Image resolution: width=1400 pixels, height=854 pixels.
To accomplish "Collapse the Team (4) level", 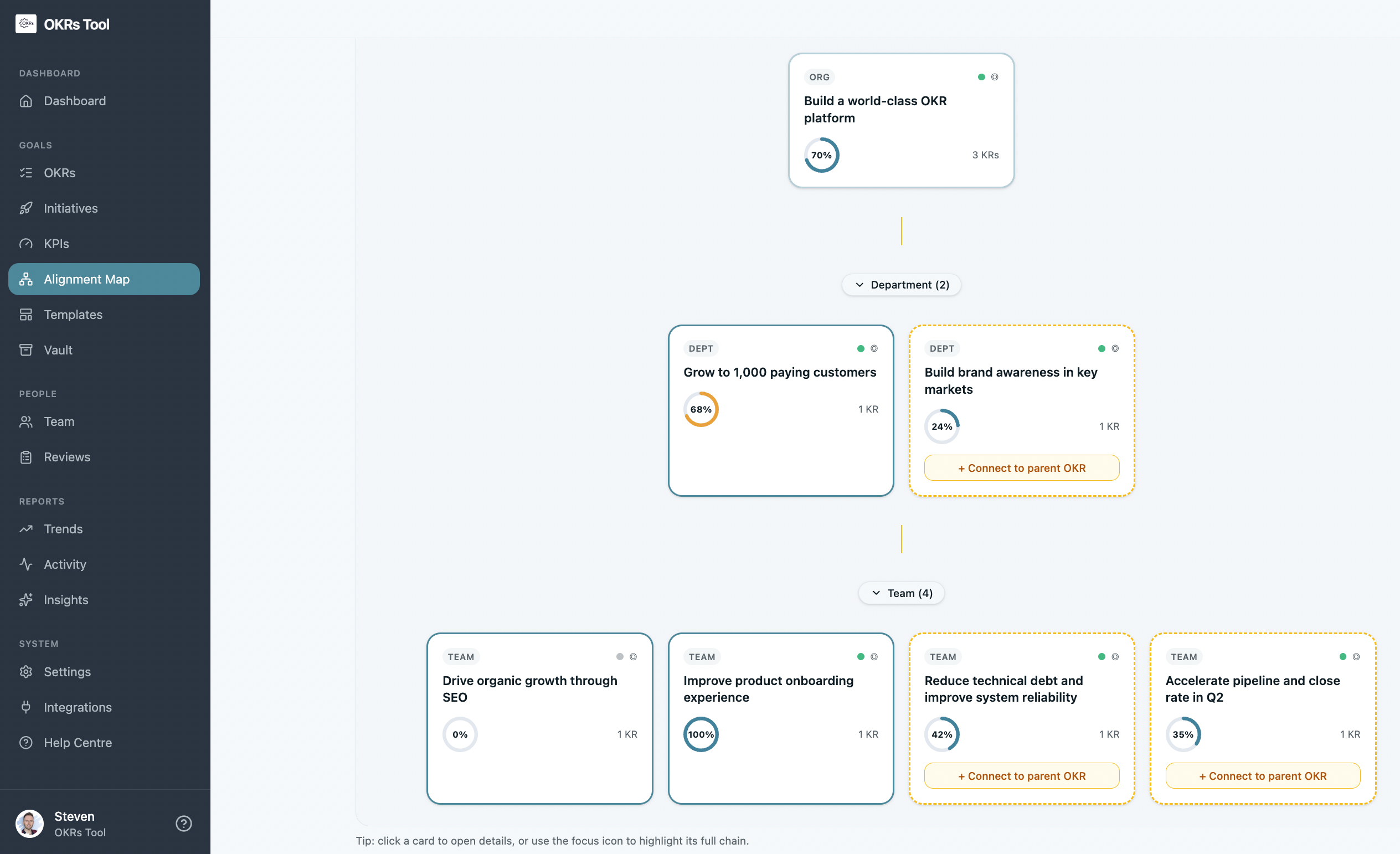I will (x=900, y=593).
